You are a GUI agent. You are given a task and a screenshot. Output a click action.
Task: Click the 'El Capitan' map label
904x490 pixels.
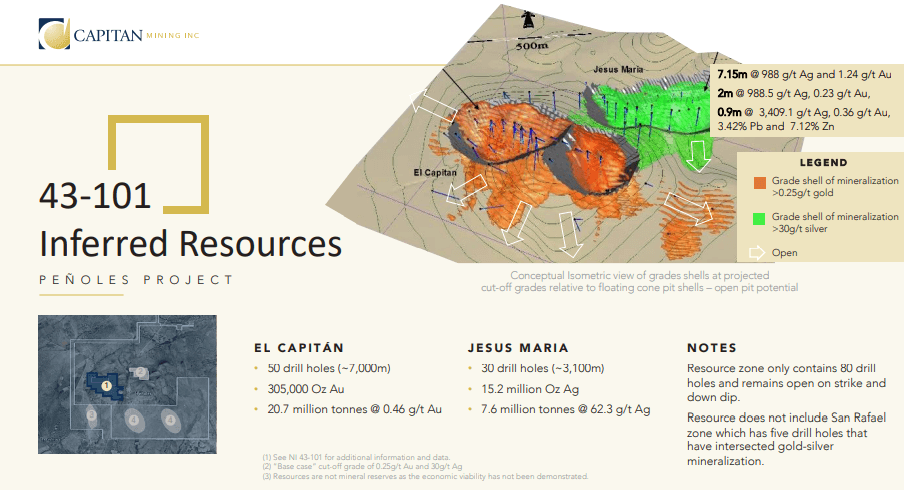click(435, 172)
